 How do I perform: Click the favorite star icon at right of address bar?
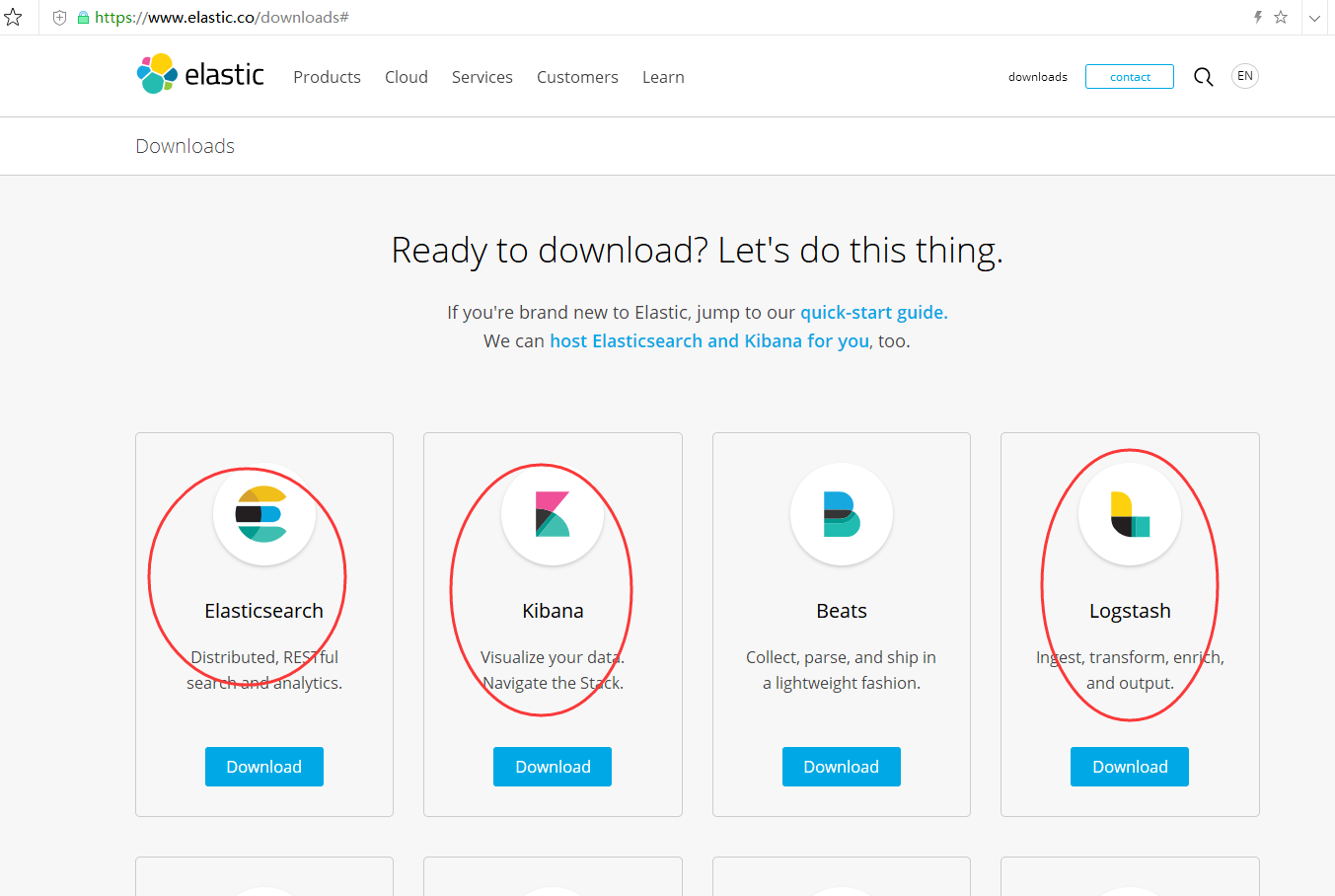1281,17
